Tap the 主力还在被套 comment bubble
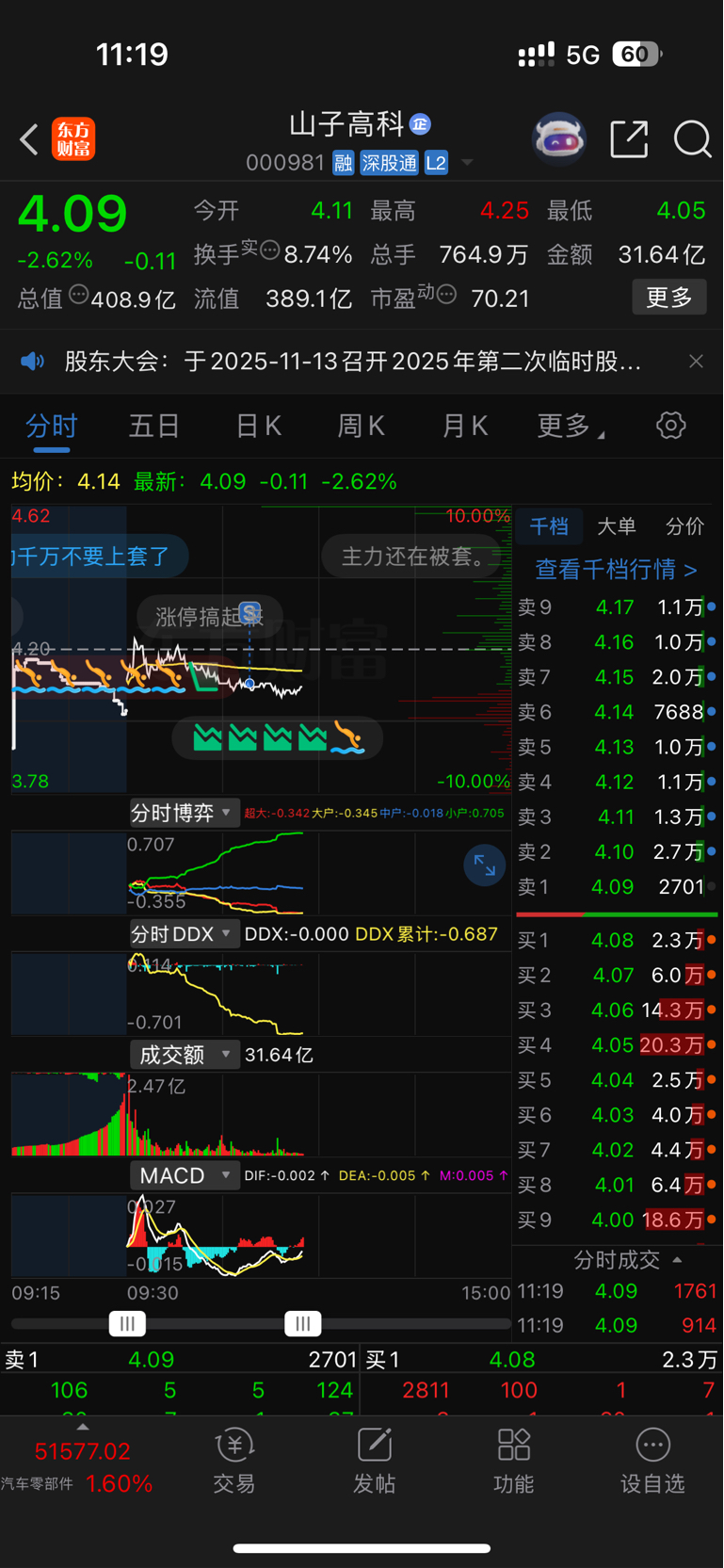 (x=411, y=557)
